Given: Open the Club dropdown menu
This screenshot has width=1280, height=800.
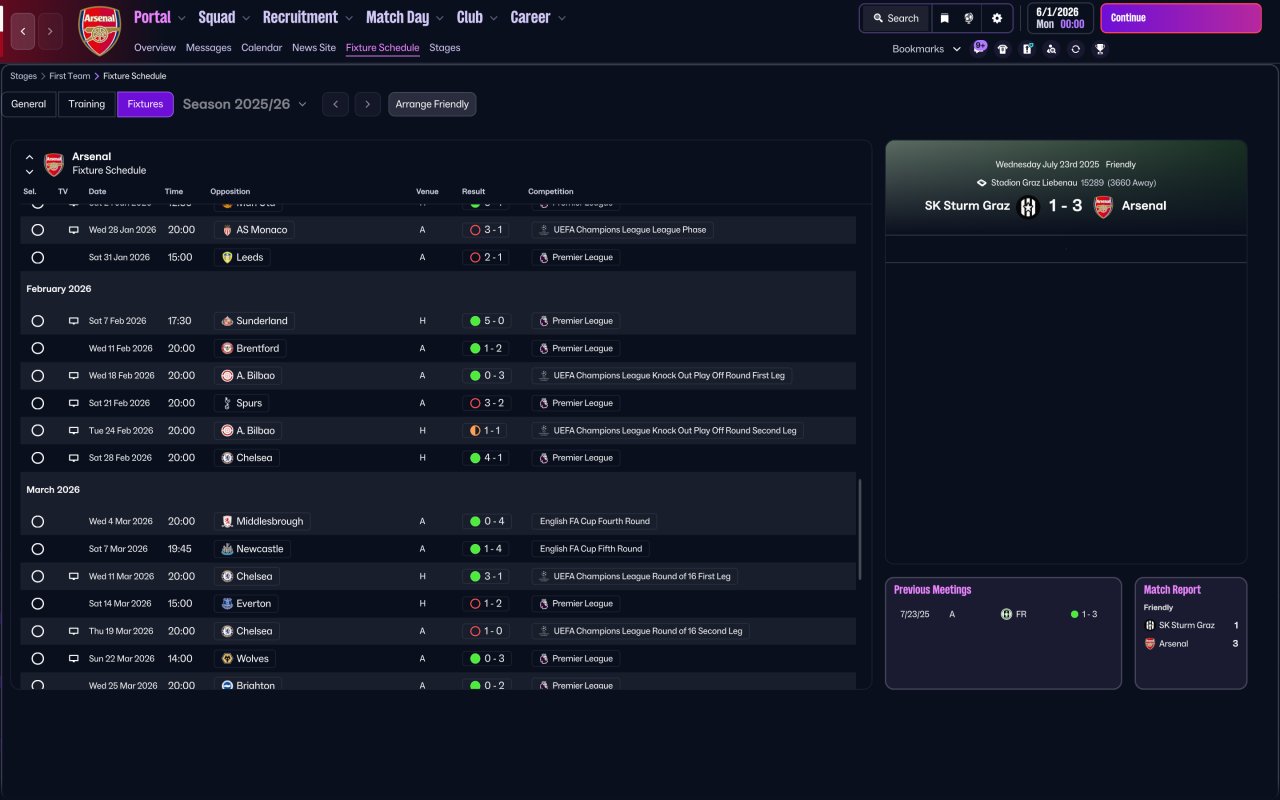Looking at the screenshot, I should (477, 17).
